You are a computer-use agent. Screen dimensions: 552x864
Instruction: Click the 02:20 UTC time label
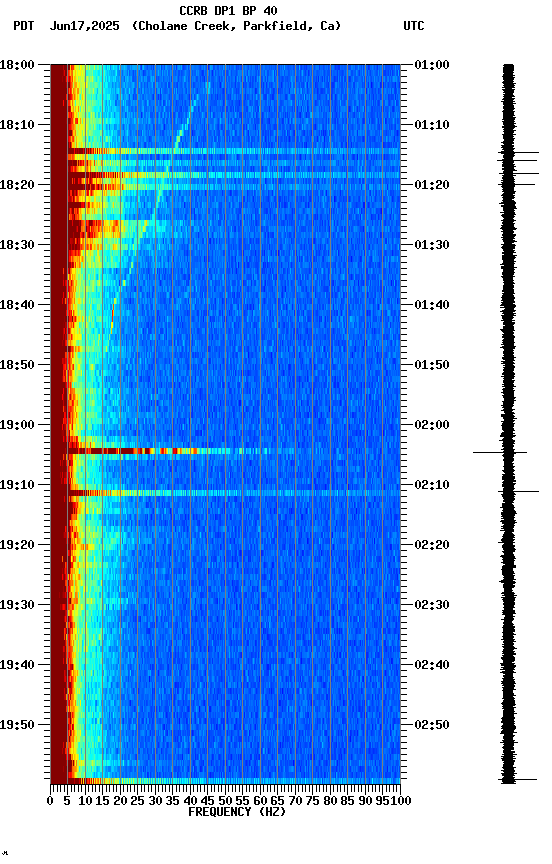click(432, 546)
